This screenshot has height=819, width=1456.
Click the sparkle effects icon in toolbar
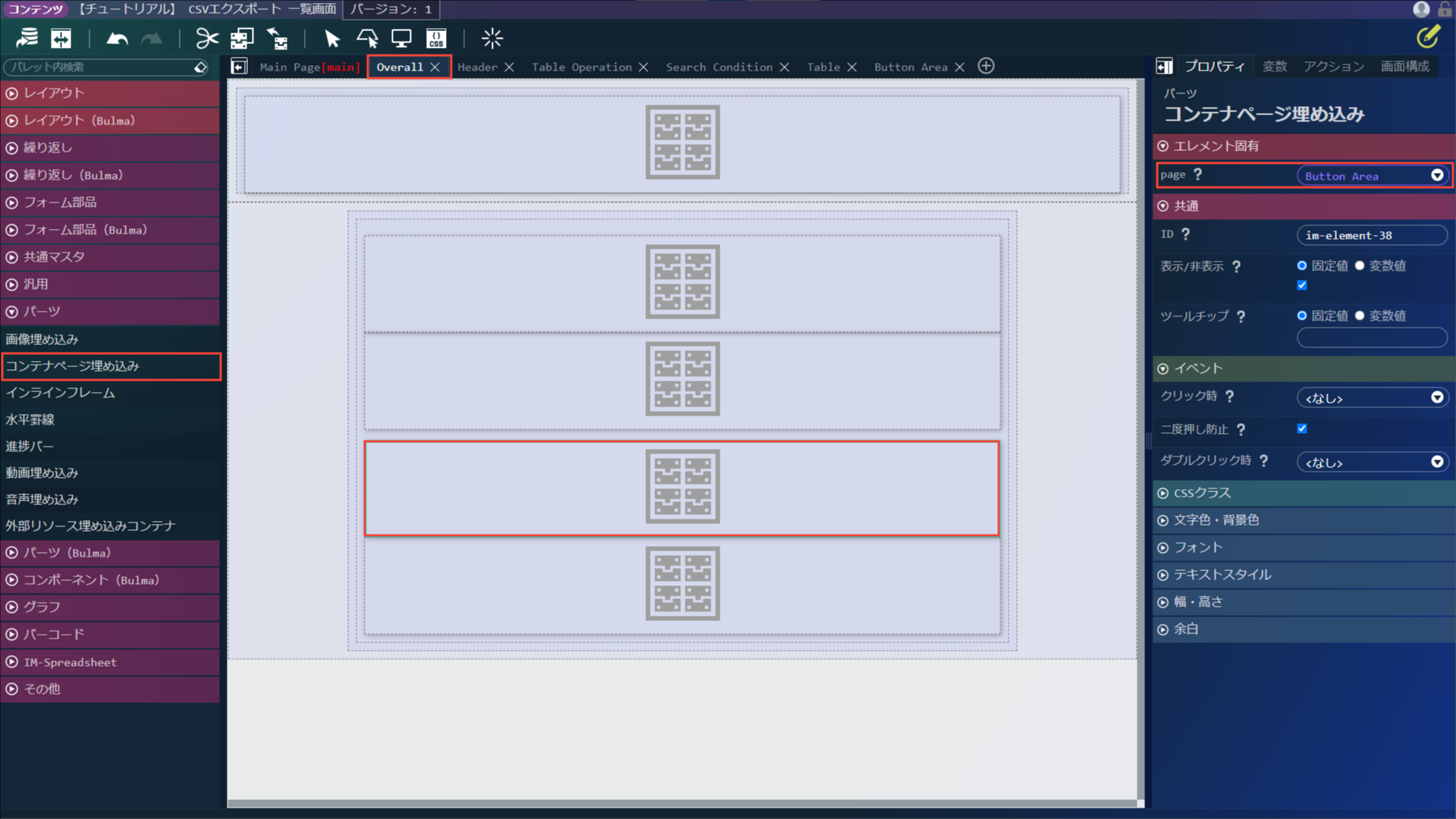tap(492, 38)
